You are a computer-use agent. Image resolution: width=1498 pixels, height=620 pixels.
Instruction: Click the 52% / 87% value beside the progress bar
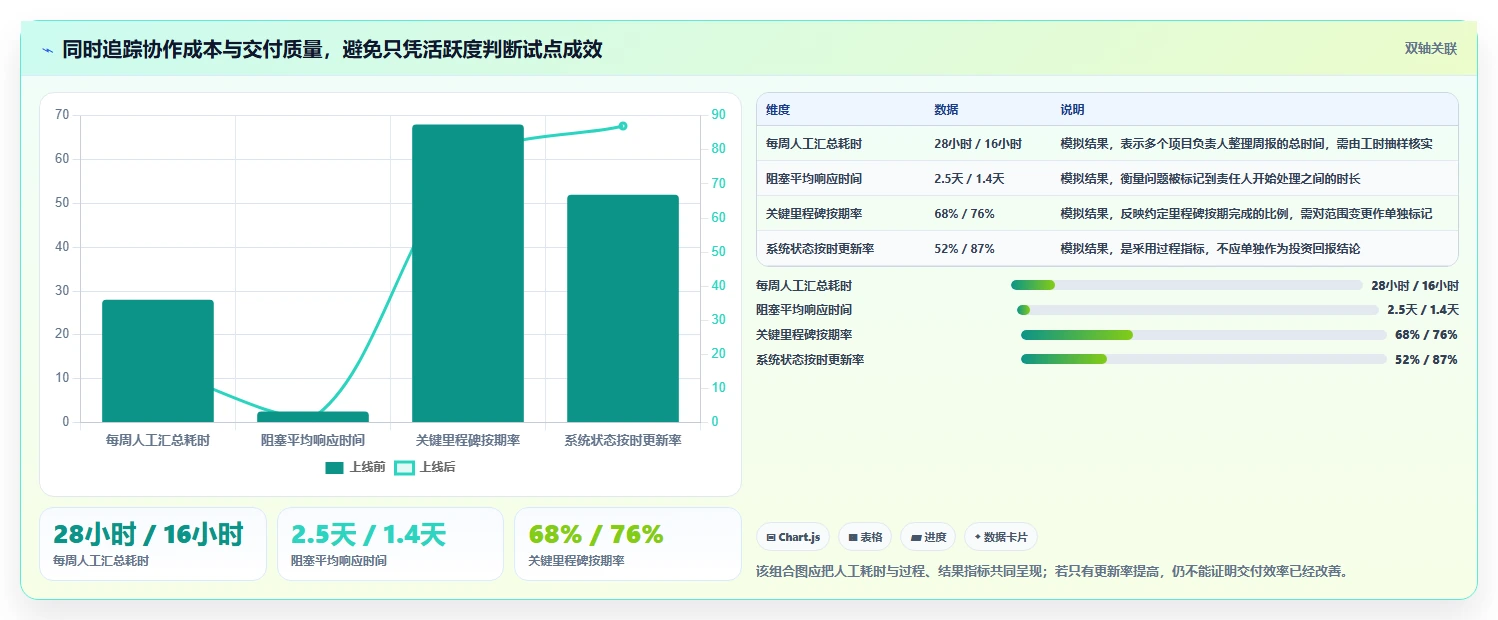(1426, 360)
